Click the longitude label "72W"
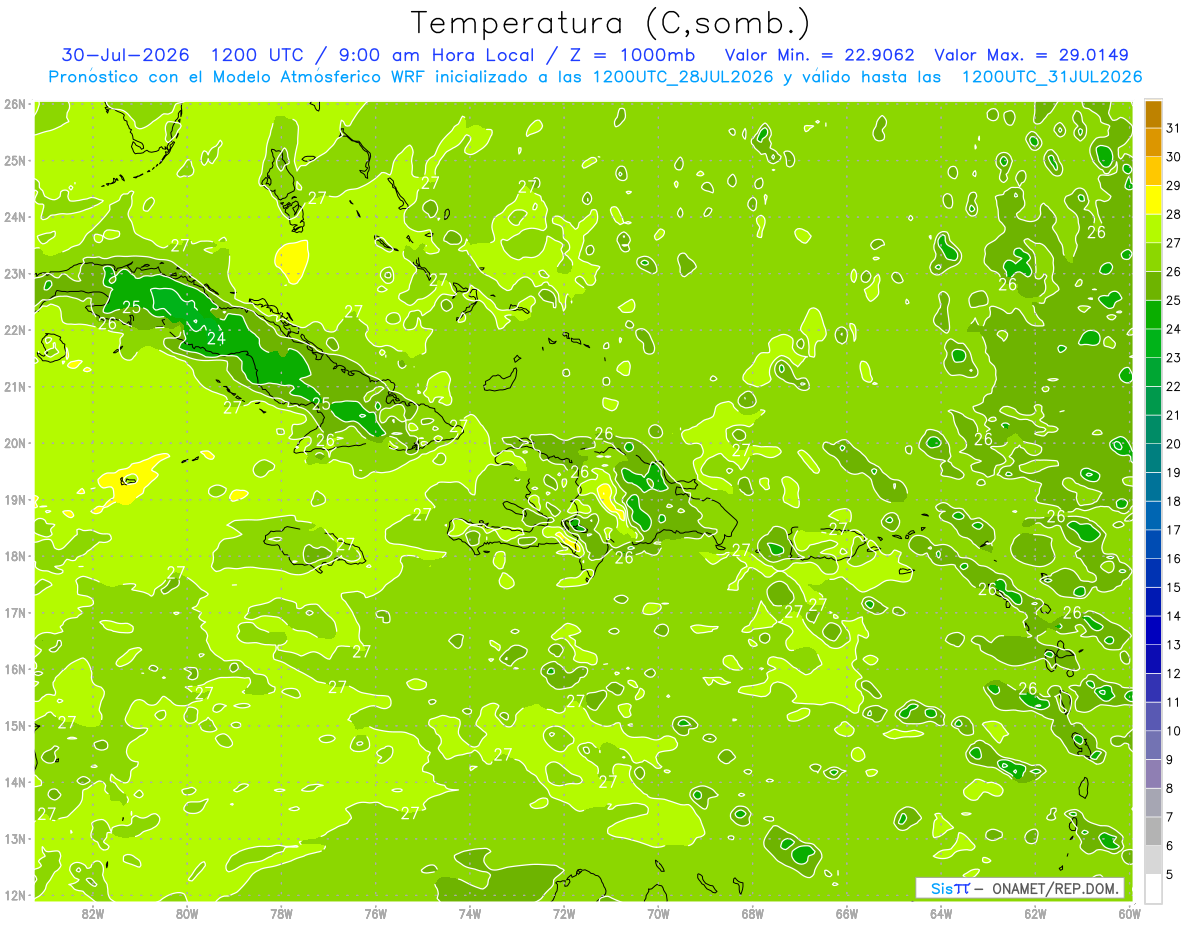The image size is (1200, 927). [x=564, y=913]
